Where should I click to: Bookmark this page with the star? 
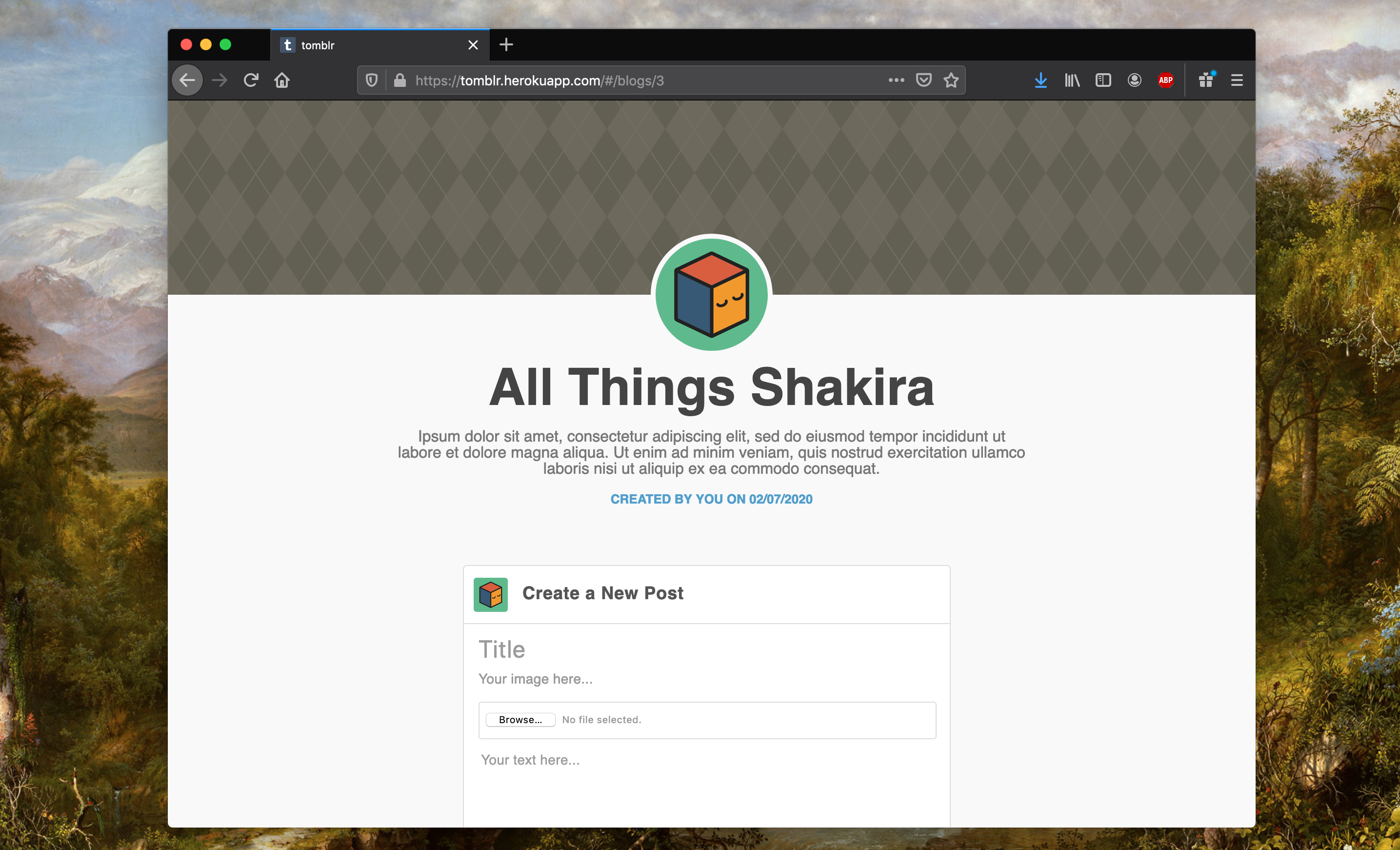click(x=951, y=80)
